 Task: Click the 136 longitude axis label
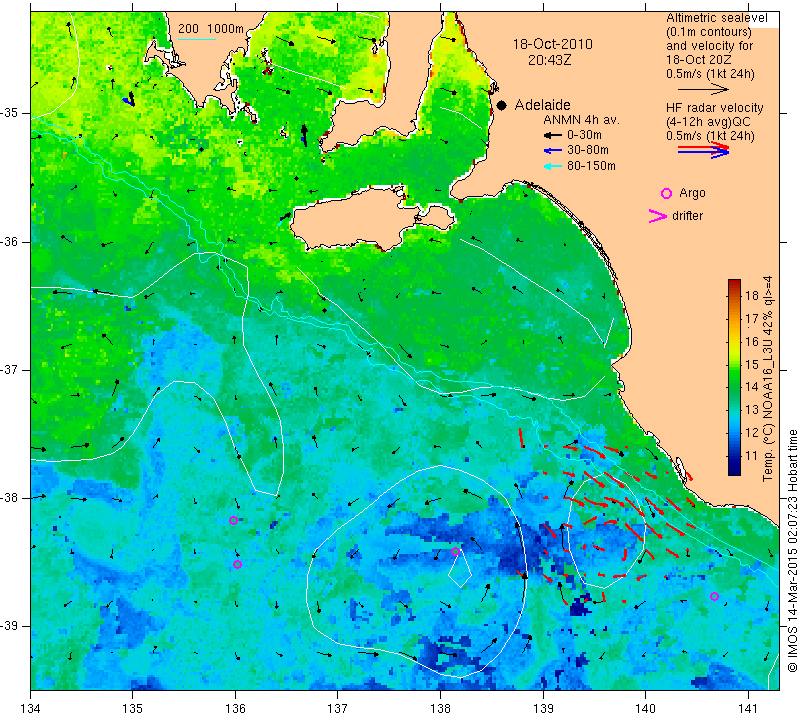[x=235, y=709]
